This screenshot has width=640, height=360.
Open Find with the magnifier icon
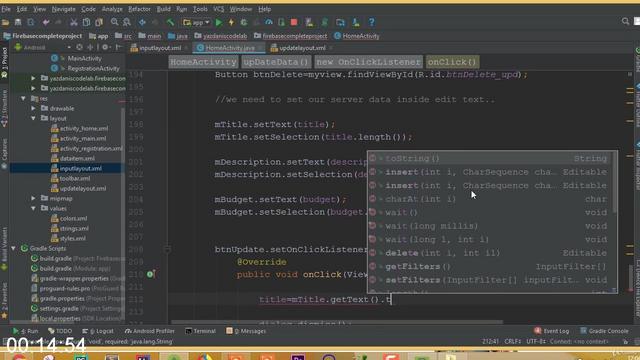tap(114, 22)
